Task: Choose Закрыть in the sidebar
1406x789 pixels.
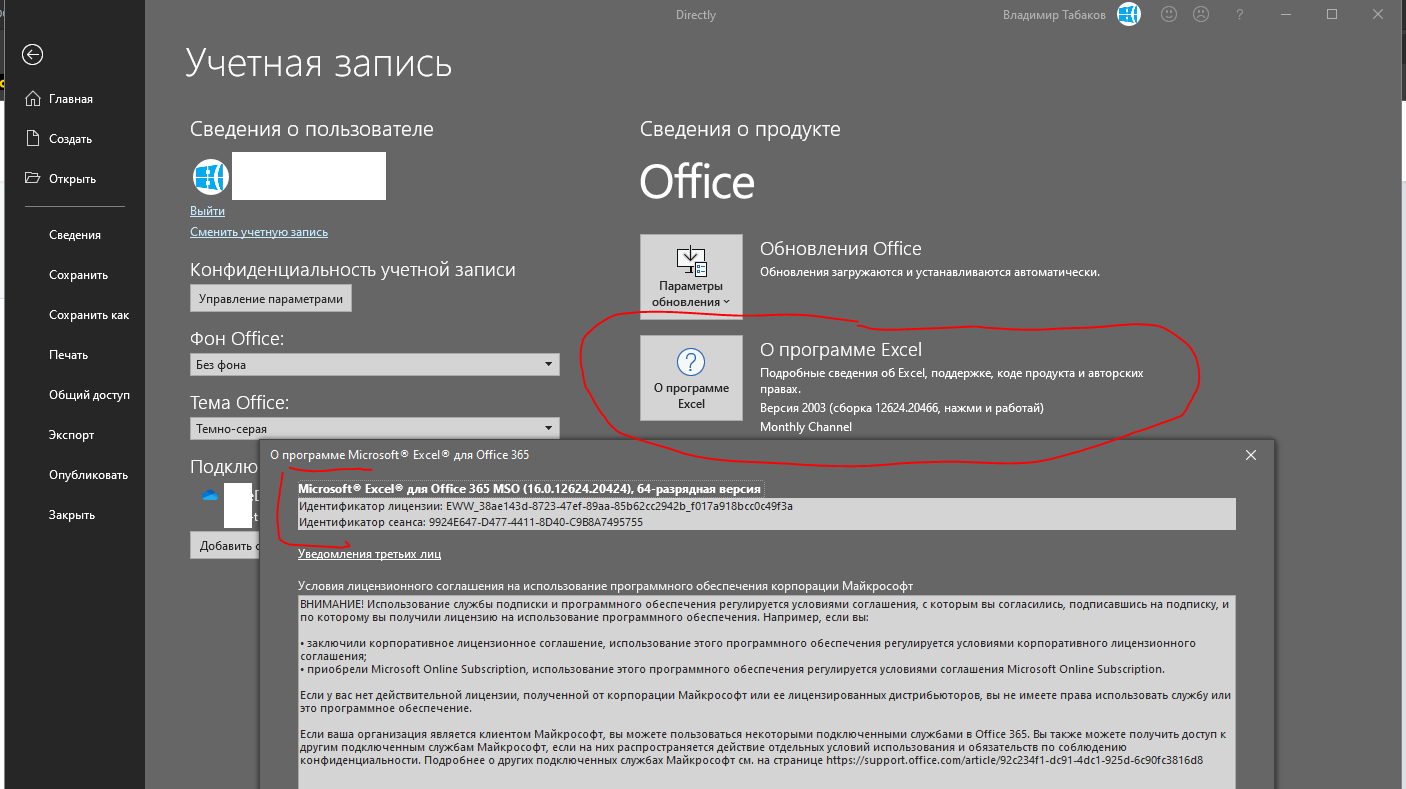Action: point(72,515)
